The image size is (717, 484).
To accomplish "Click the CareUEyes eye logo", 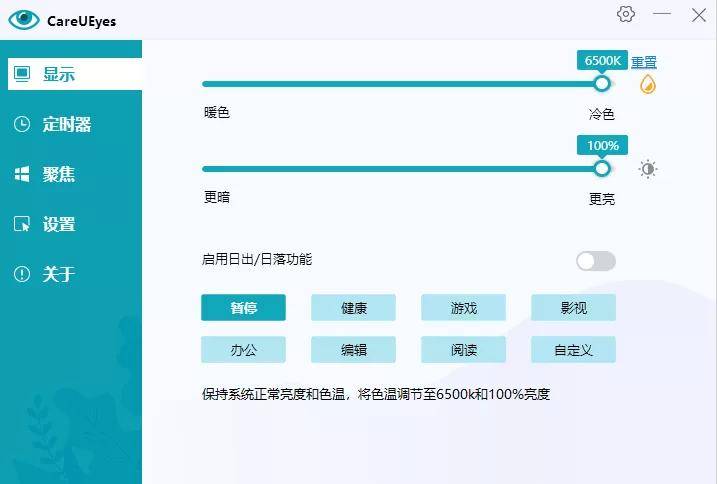I will [24, 19].
